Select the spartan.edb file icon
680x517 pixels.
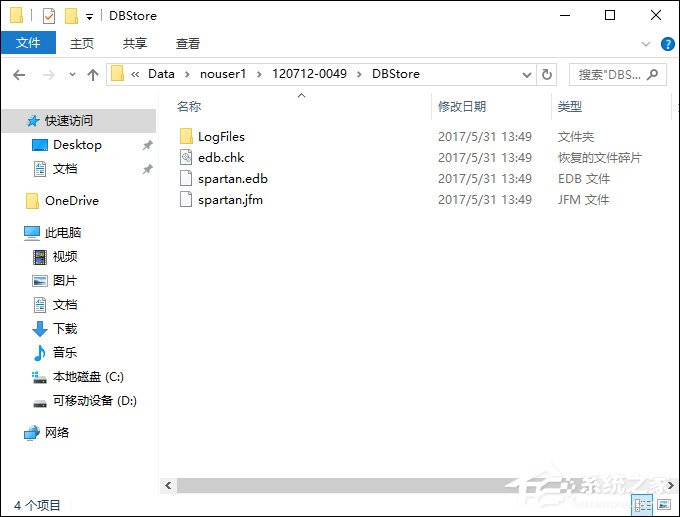pos(186,178)
